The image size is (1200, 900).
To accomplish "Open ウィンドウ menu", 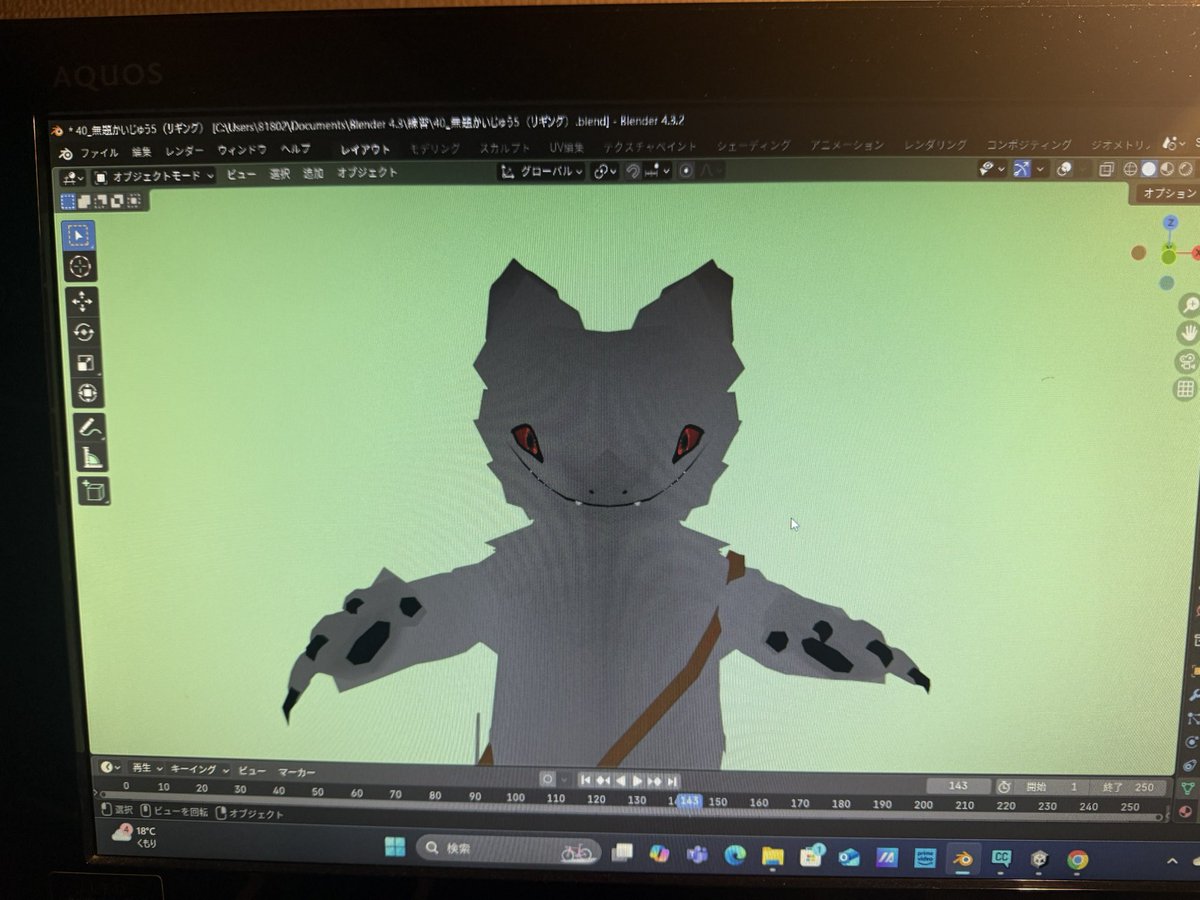I will coord(242,151).
